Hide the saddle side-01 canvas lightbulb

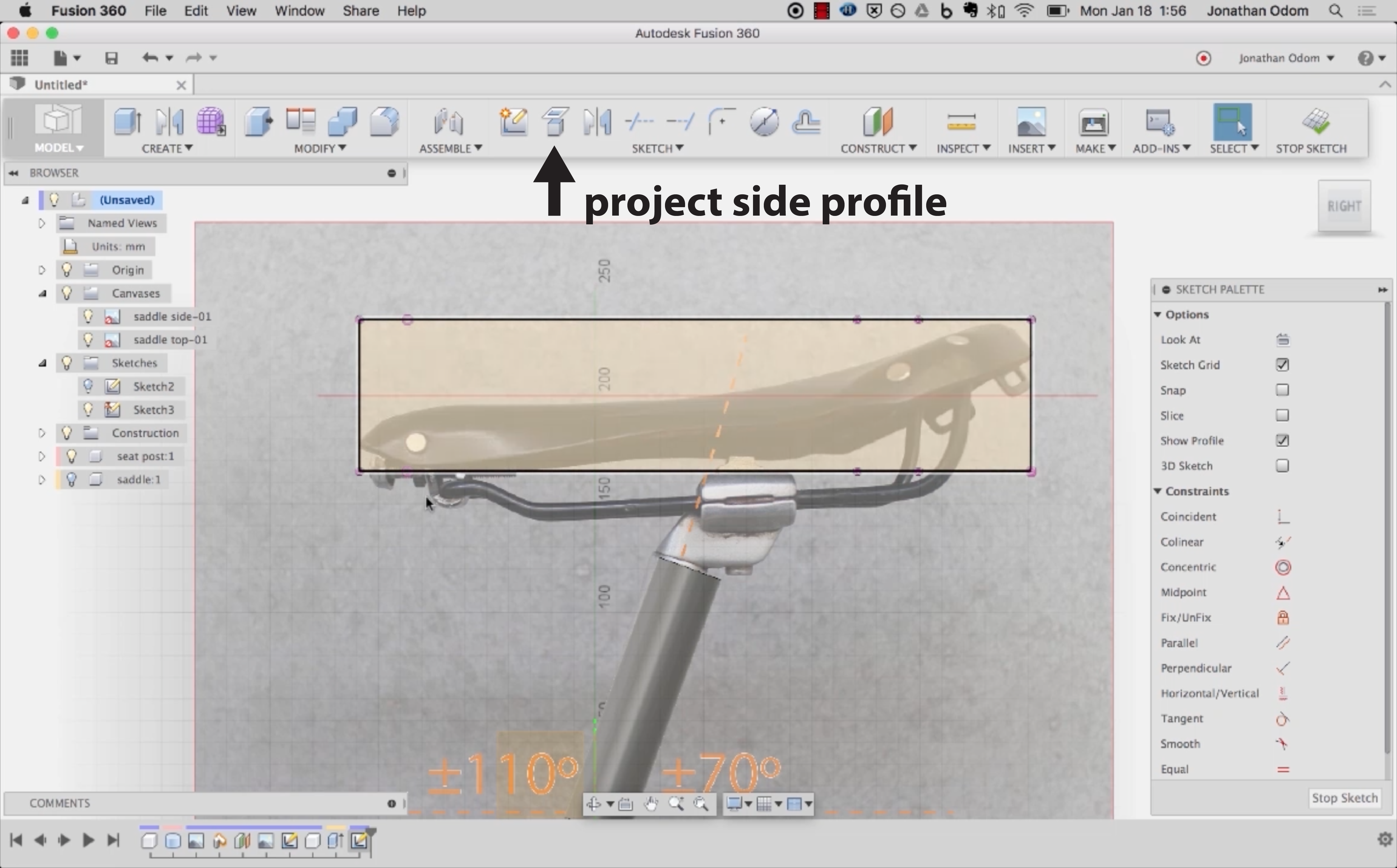[x=88, y=316]
